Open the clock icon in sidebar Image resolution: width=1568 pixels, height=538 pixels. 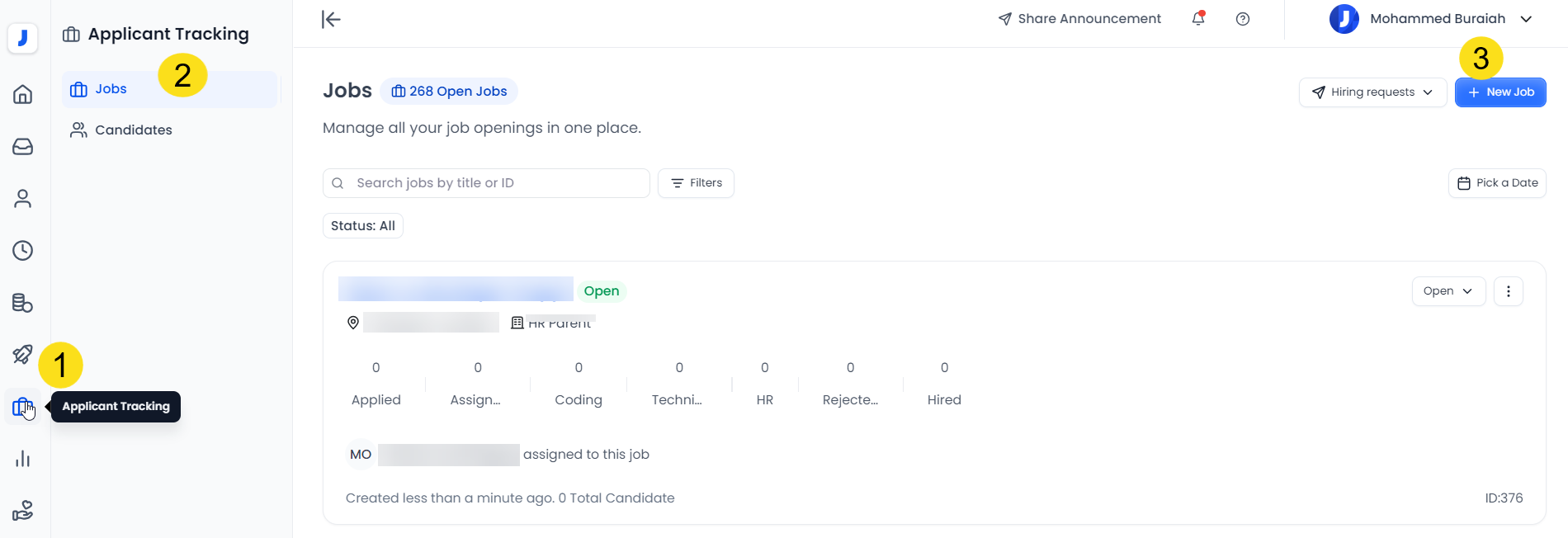[23, 251]
